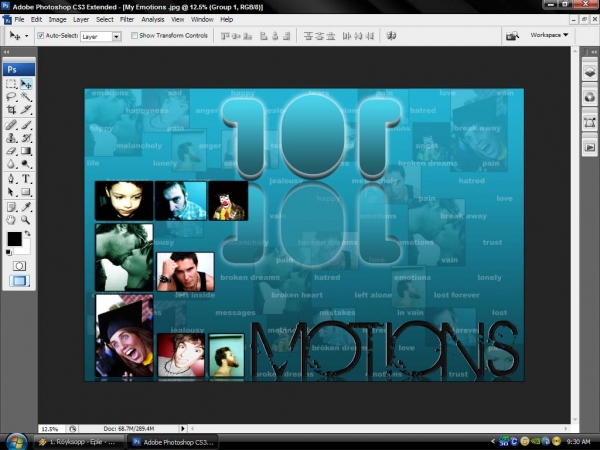Click the zoom percentage field 12.5%

(x=50, y=429)
